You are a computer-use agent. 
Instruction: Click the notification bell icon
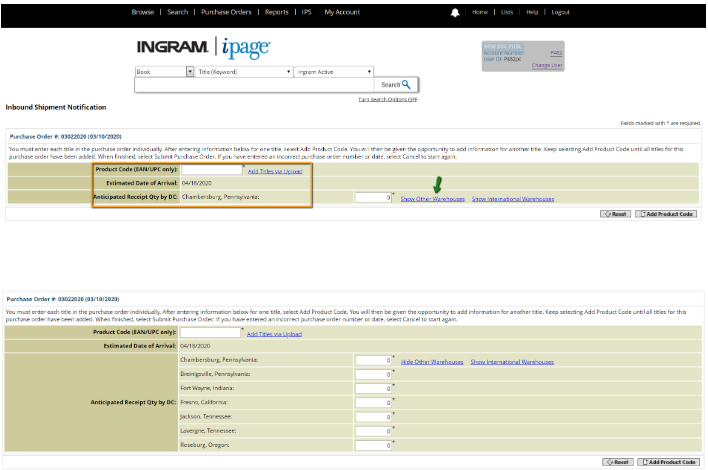tap(455, 13)
